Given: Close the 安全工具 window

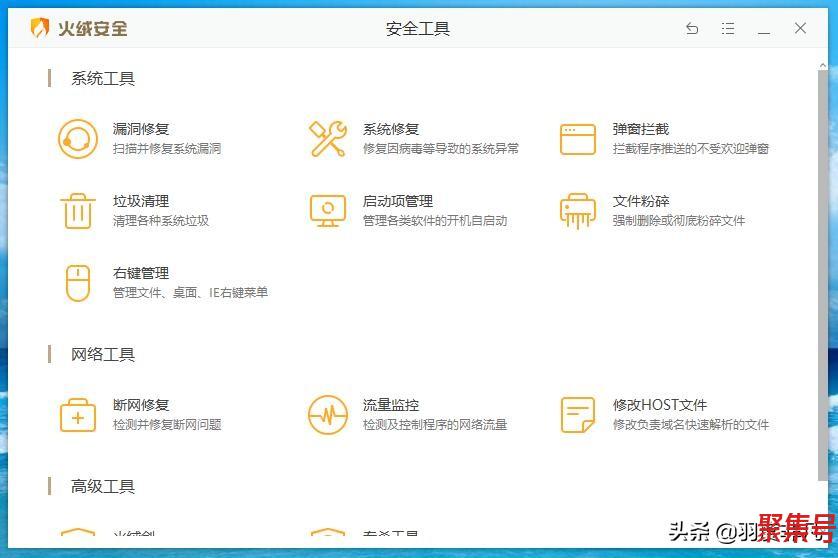Looking at the screenshot, I should [x=800, y=29].
